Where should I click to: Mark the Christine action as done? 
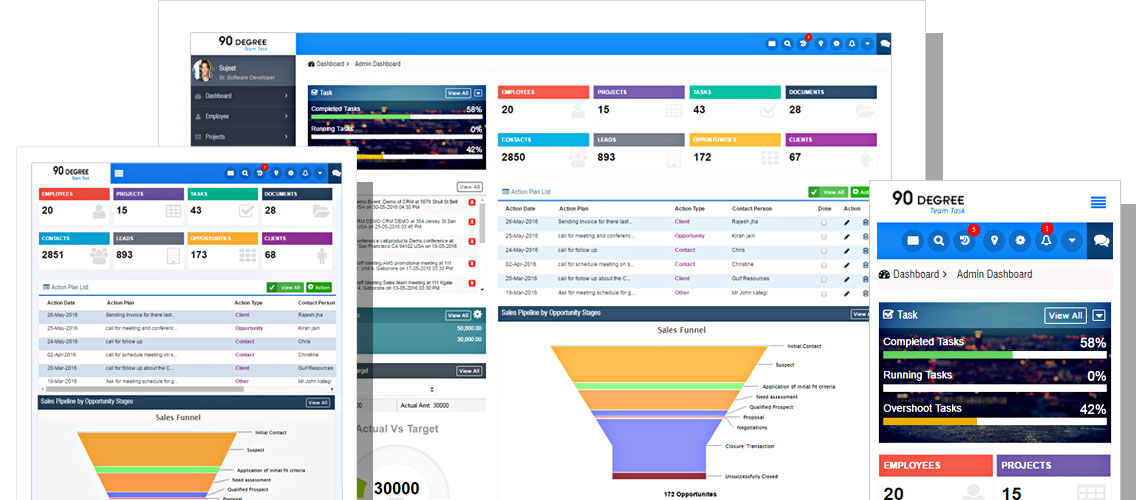click(x=824, y=265)
